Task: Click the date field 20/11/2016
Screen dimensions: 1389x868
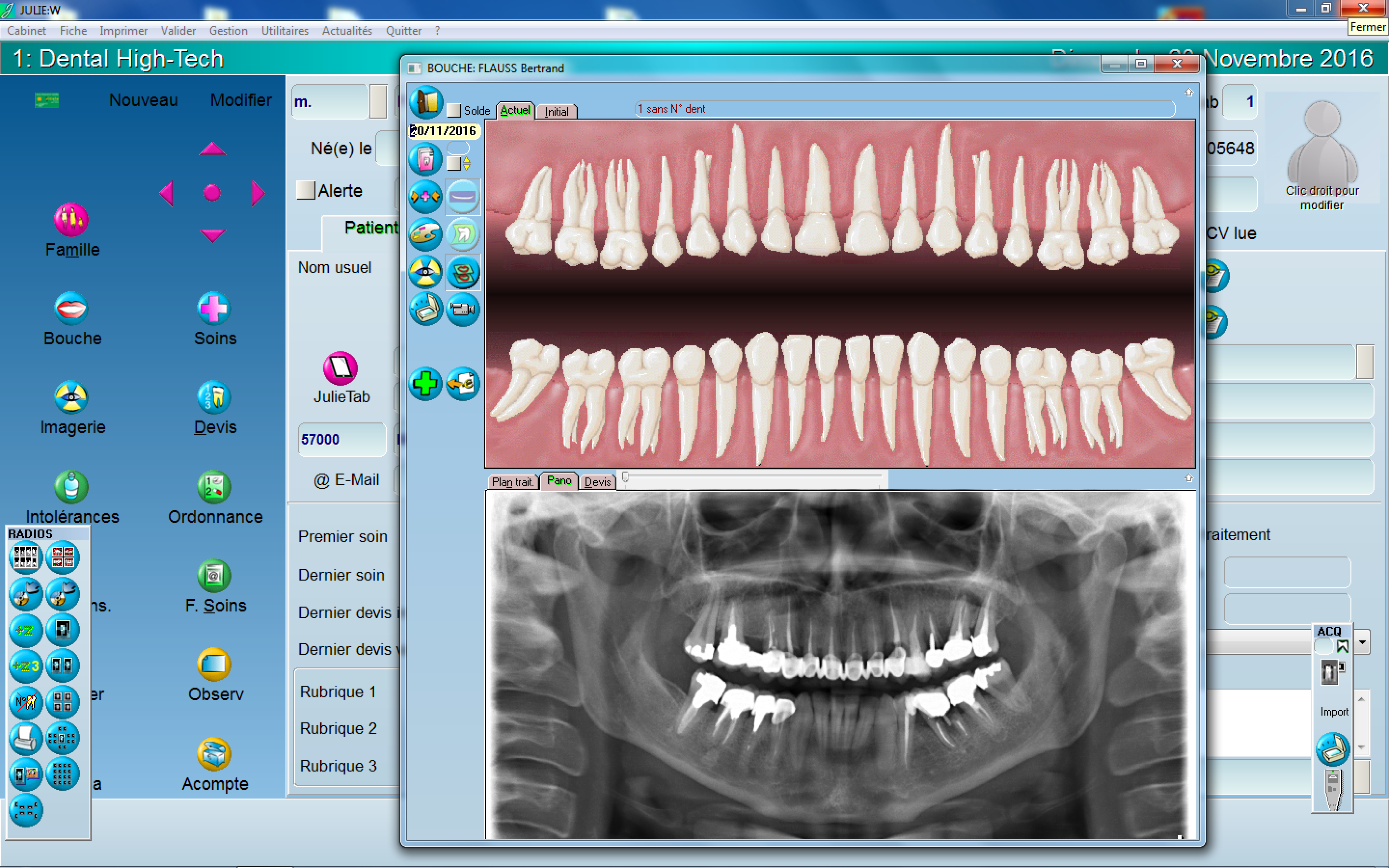Action: pos(444,131)
